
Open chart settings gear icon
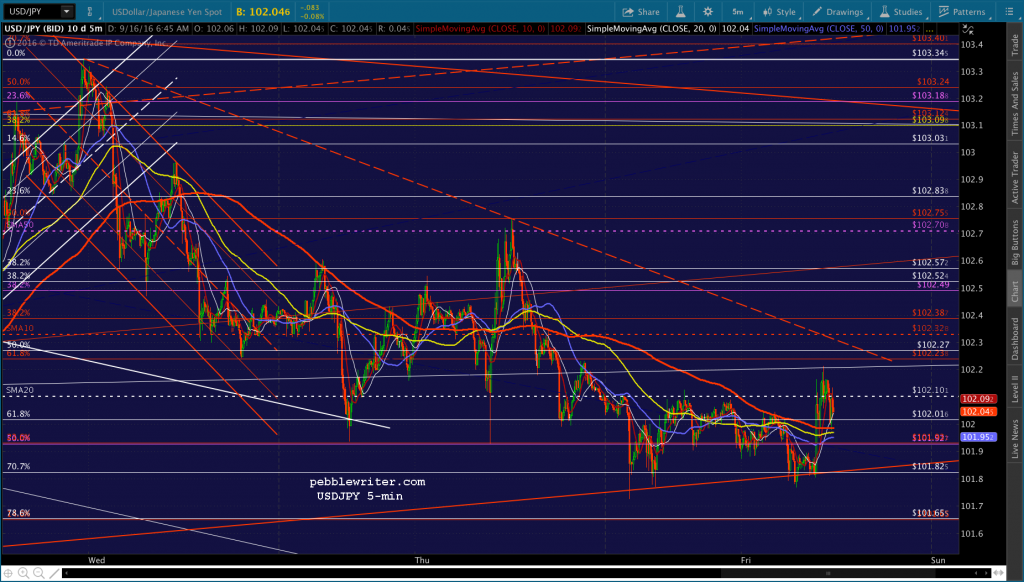[x=708, y=12]
